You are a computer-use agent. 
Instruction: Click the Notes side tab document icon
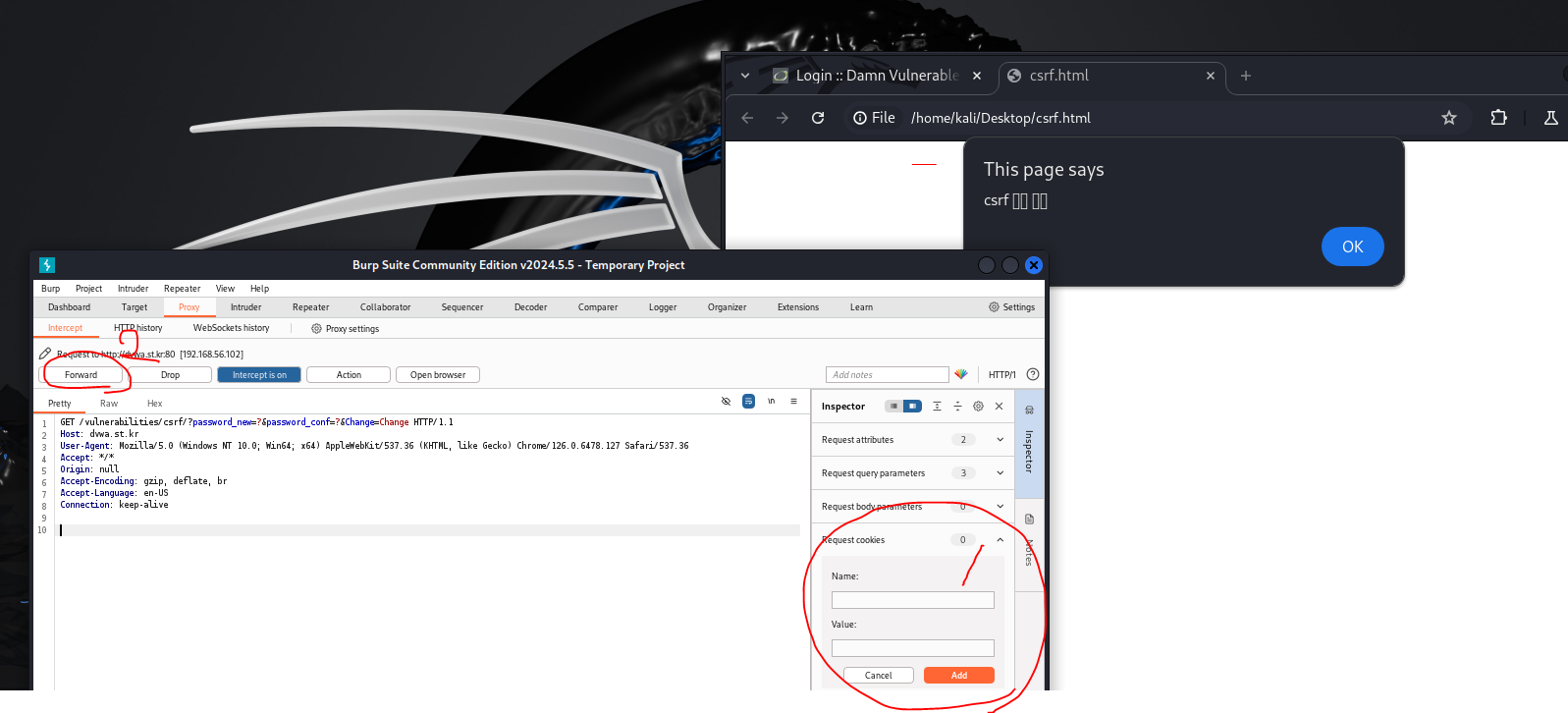tap(1029, 520)
